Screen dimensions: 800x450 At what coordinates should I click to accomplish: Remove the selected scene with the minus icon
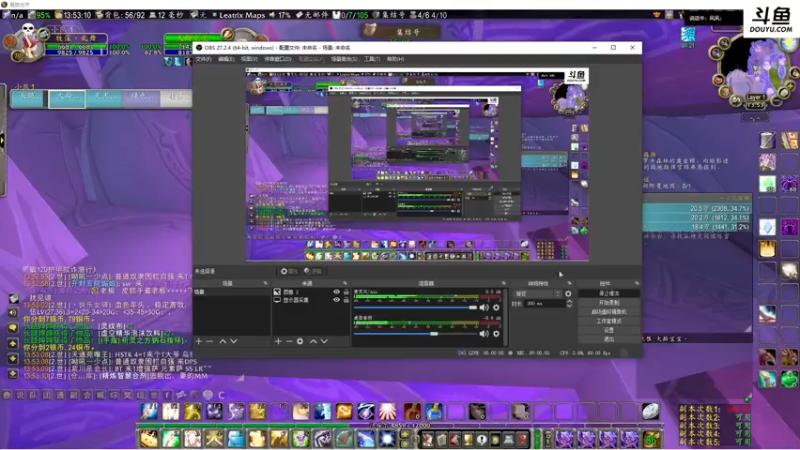210,341
